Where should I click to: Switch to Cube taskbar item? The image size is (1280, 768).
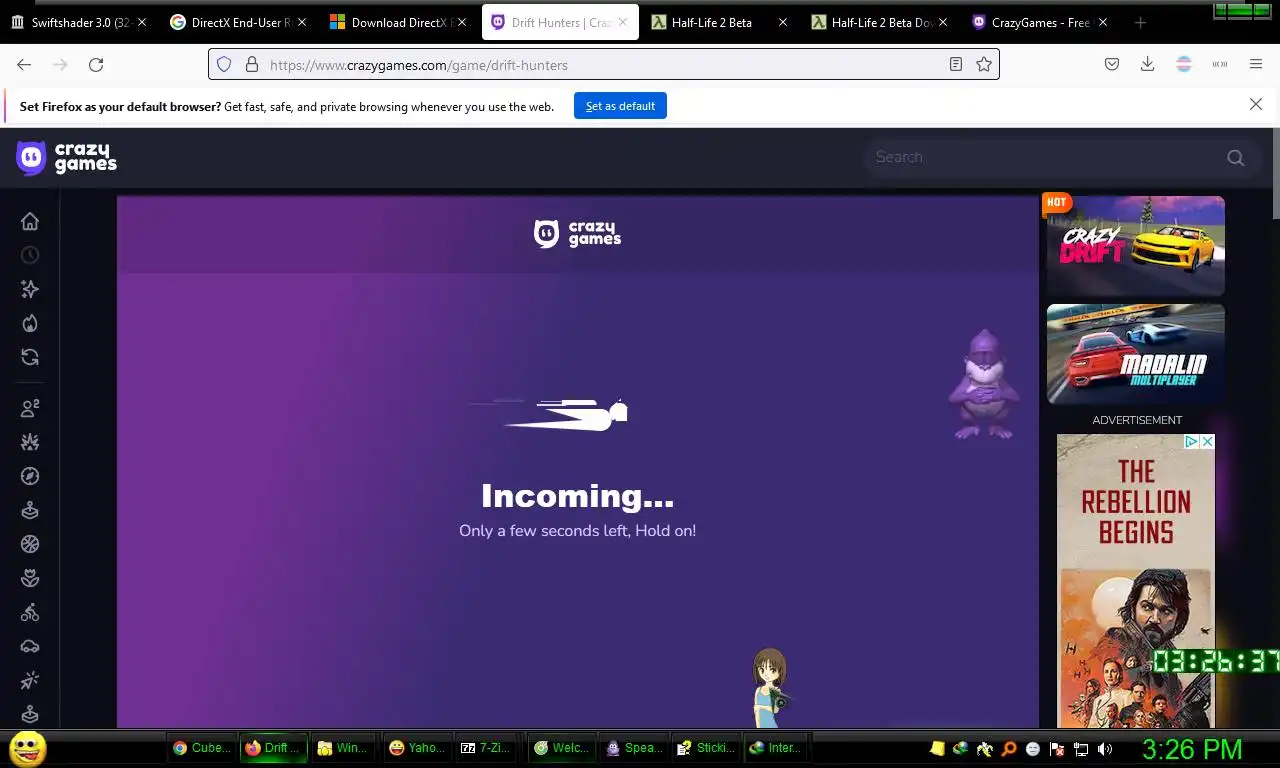(202, 747)
